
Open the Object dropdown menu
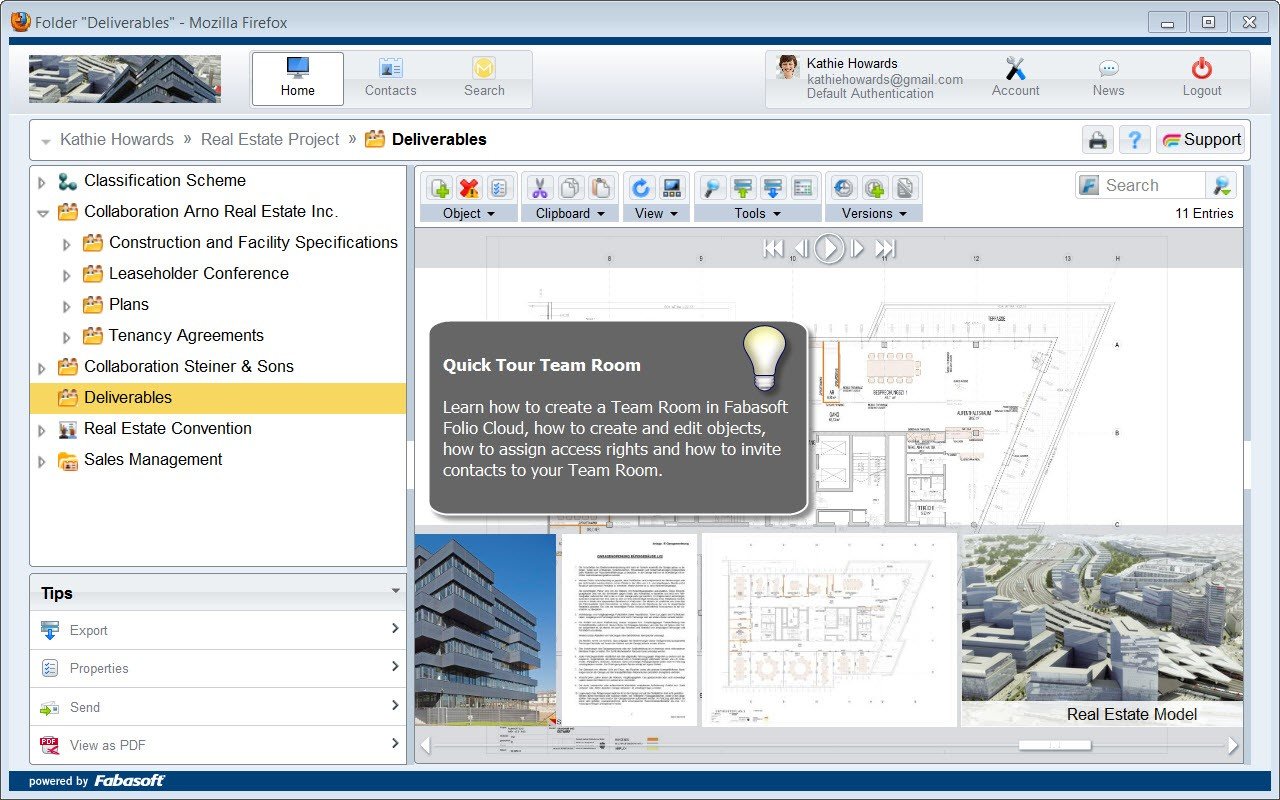469,213
